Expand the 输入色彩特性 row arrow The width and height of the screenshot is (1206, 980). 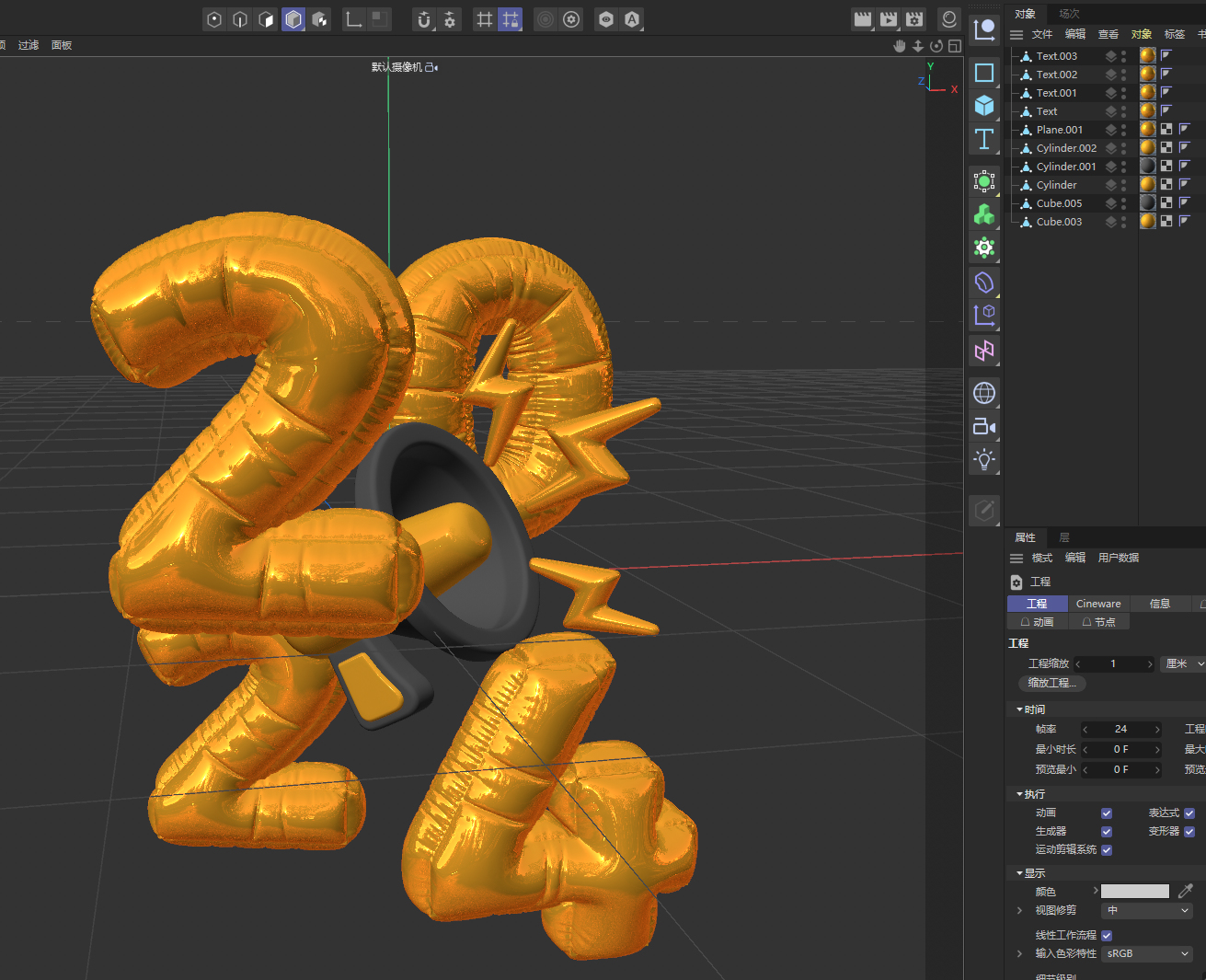click(x=1019, y=954)
